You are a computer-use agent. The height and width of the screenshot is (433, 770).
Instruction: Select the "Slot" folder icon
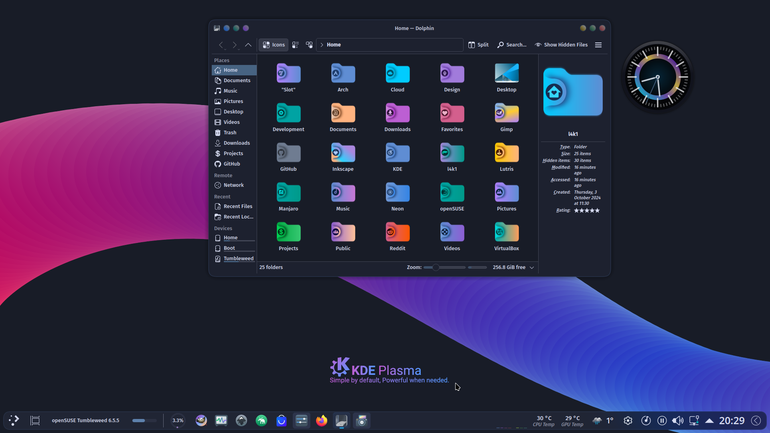288,74
